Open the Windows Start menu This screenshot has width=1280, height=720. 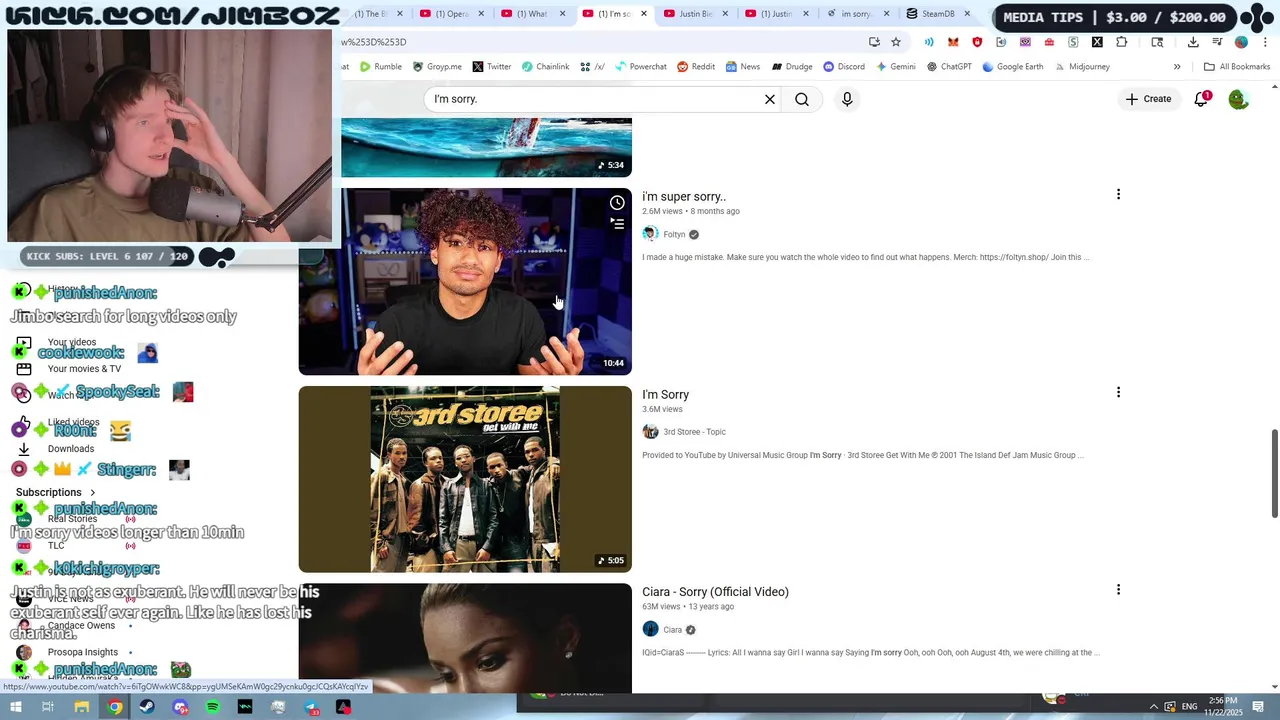coord(15,707)
